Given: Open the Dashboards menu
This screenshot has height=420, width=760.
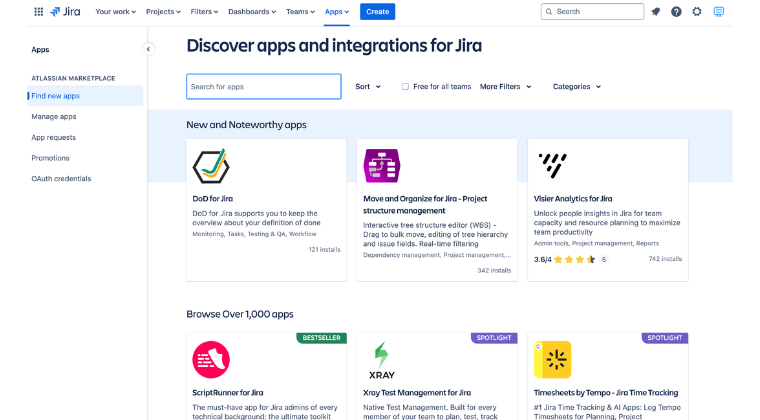Looking at the screenshot, I should click(x=252, y=12).
